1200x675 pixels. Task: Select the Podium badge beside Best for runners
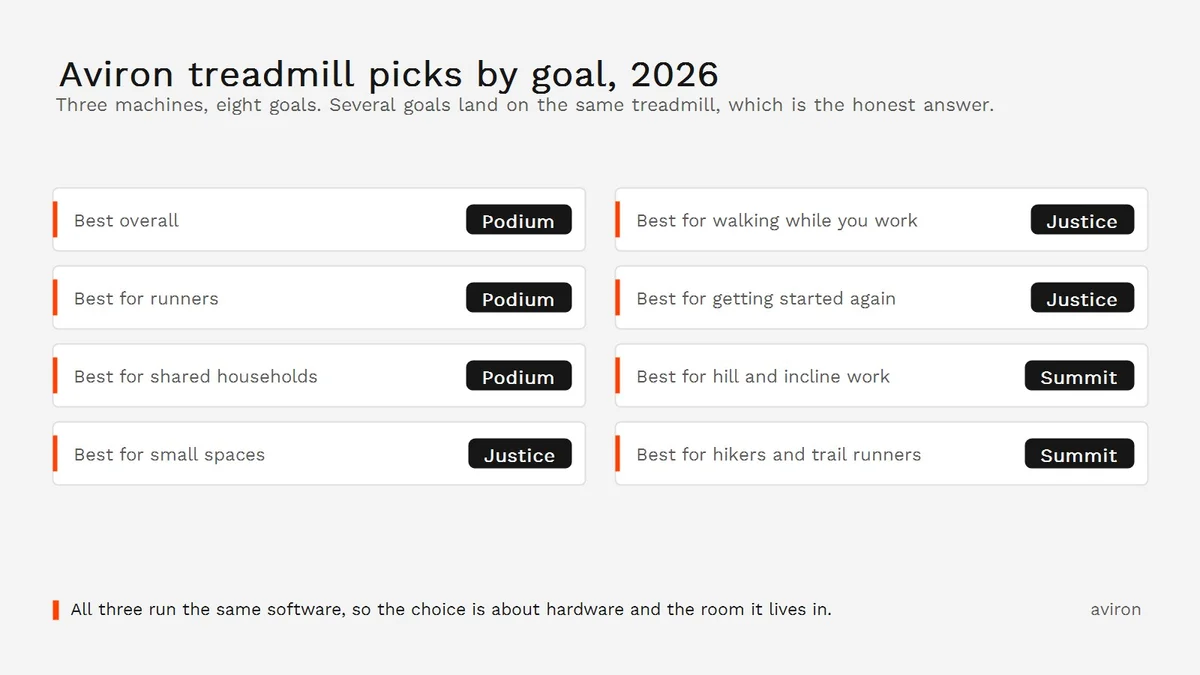(519, 298)
